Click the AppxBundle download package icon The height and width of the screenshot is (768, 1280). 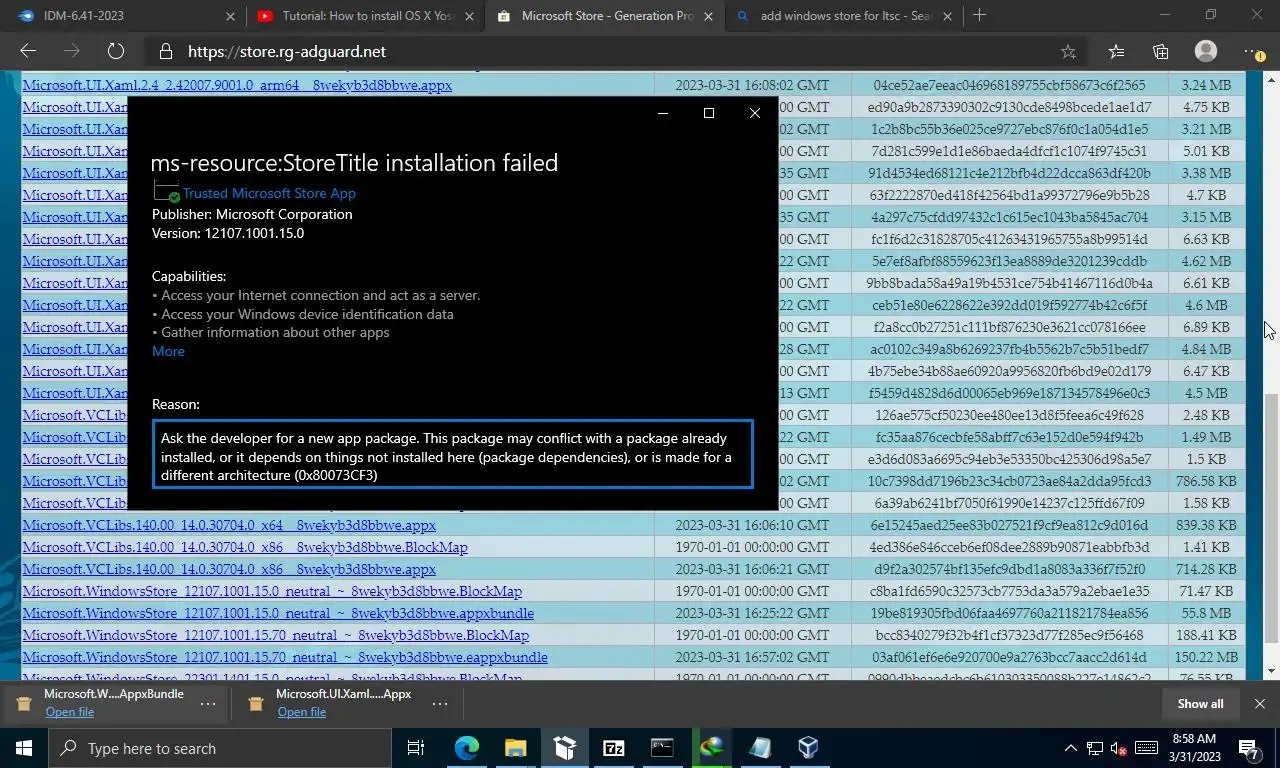click(24, 704)
